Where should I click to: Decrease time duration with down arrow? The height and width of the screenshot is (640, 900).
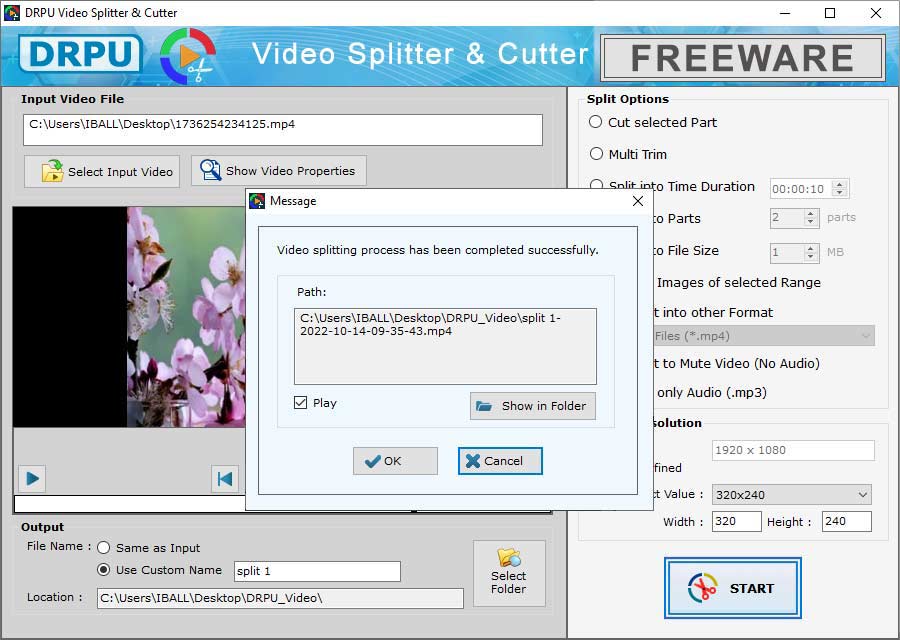tap(840, 193)
